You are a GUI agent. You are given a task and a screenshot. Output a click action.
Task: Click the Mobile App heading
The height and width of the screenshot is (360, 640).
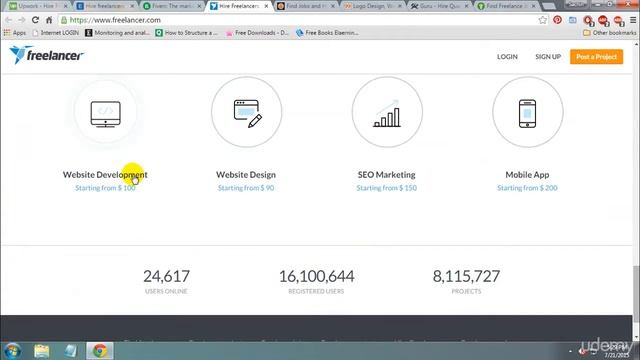pos(527,175)
